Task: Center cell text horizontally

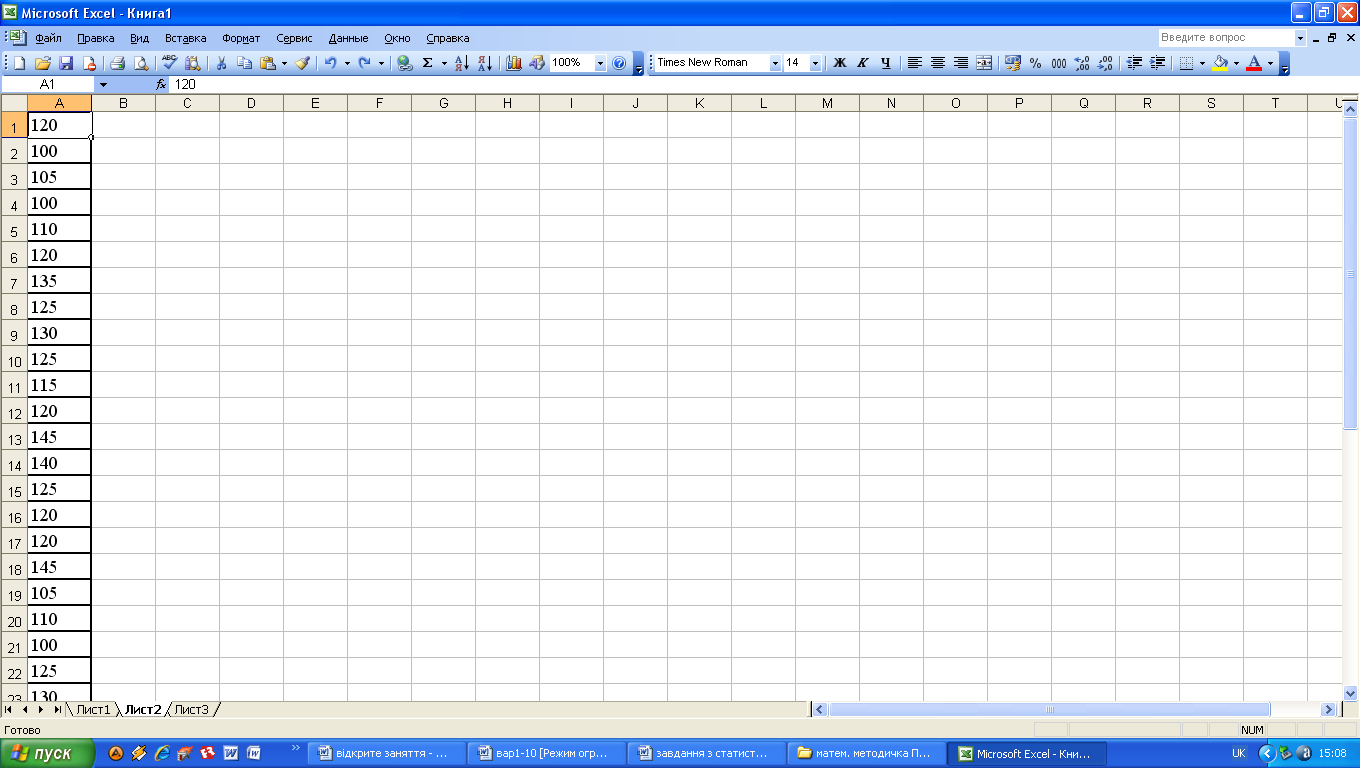Action: tap(938, 63)
